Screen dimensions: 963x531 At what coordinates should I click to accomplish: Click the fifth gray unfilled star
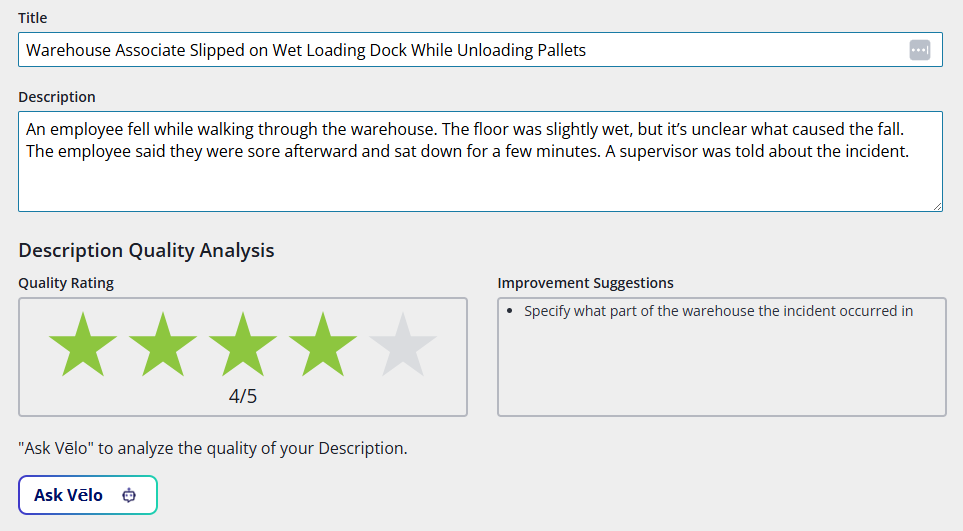click(x=403, y=345)
